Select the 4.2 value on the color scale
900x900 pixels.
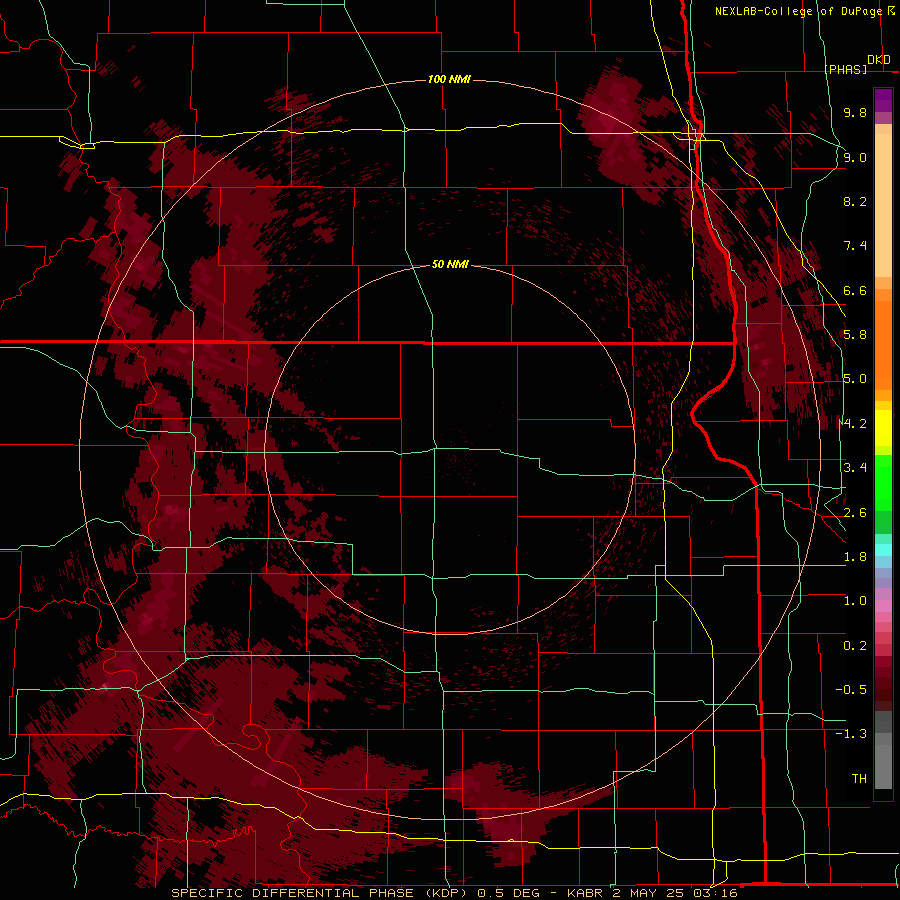(x=855, y=424)
